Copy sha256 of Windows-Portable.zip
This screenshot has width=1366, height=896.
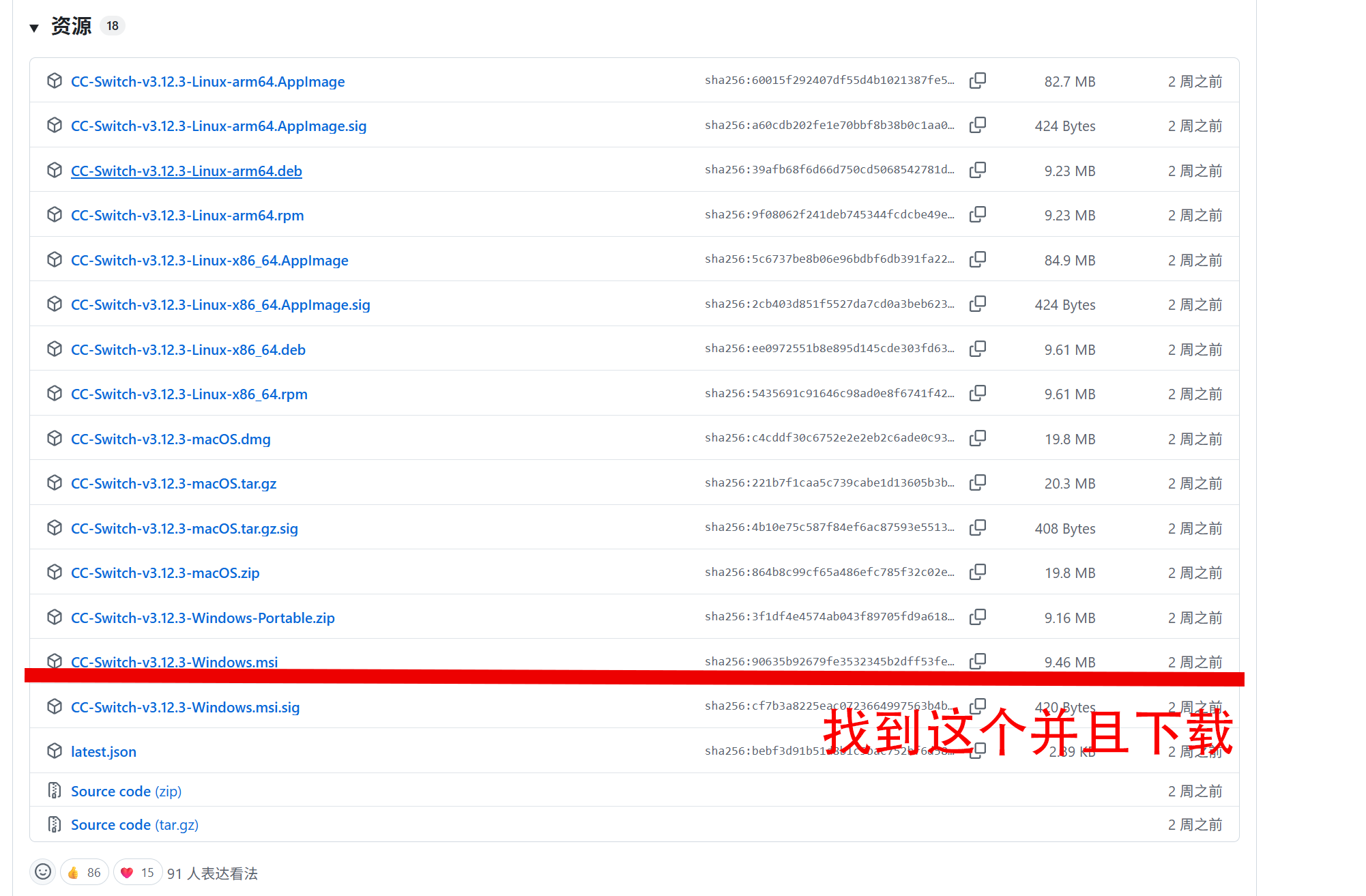pyautogui.click(x=977, y=617)
